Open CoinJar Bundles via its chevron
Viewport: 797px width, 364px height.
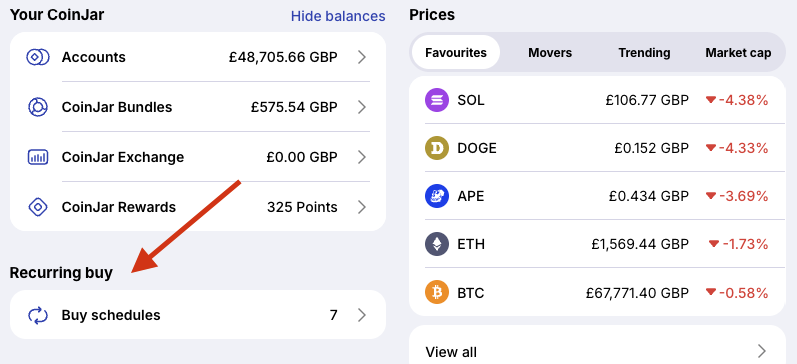coord(362,107)
